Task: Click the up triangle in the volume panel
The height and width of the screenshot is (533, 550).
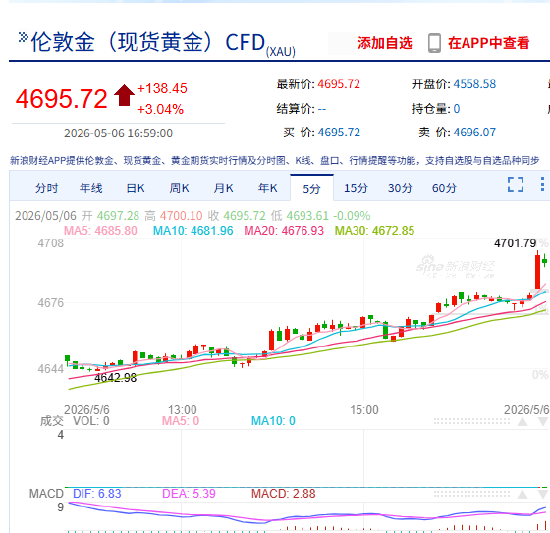Action: pyautogui.click(x=523, y=421)
